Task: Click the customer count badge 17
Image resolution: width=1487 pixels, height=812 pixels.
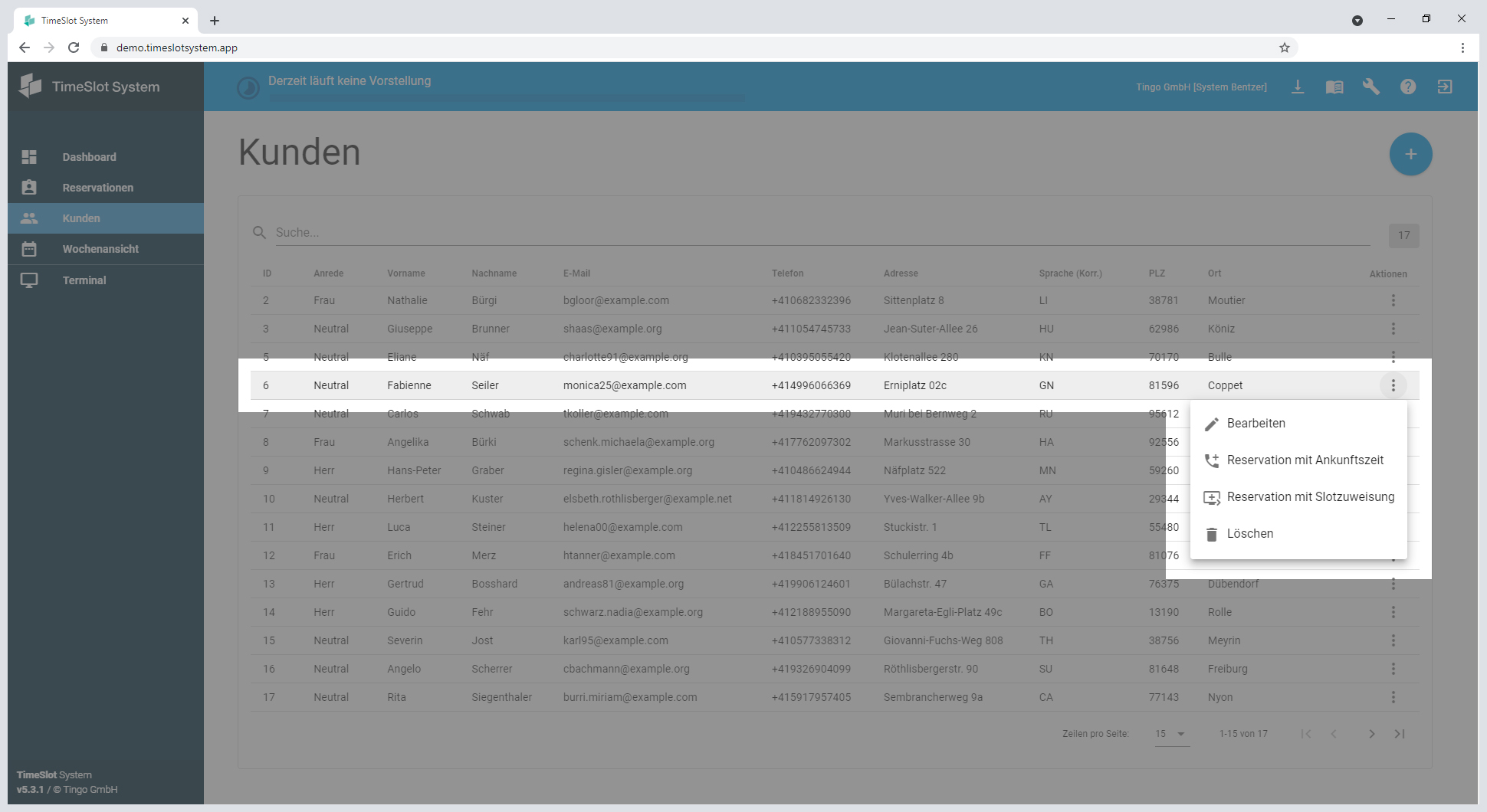Action: [1403, 235]
